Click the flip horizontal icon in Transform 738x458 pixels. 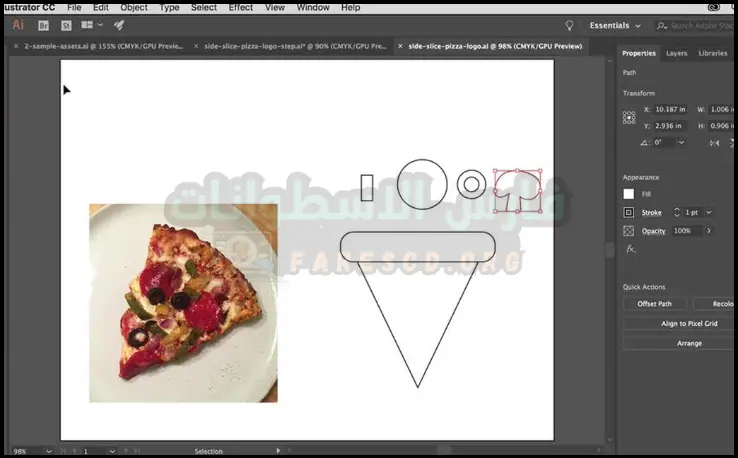[x=715, y=143]
